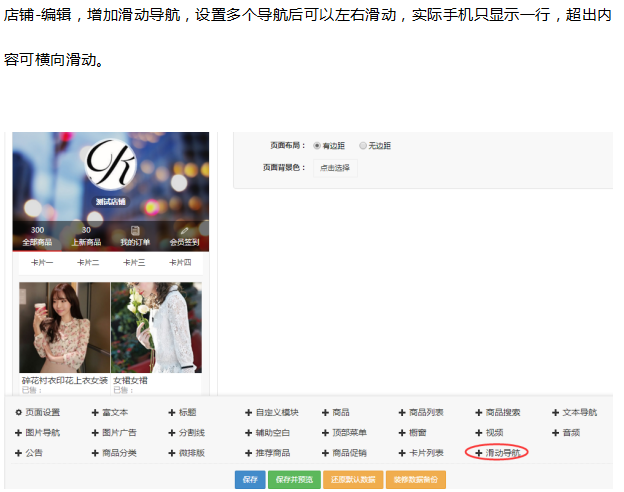Click the 页面设置 gear icon
Viewport: 624px width, 492px height.
coord(18,412)
